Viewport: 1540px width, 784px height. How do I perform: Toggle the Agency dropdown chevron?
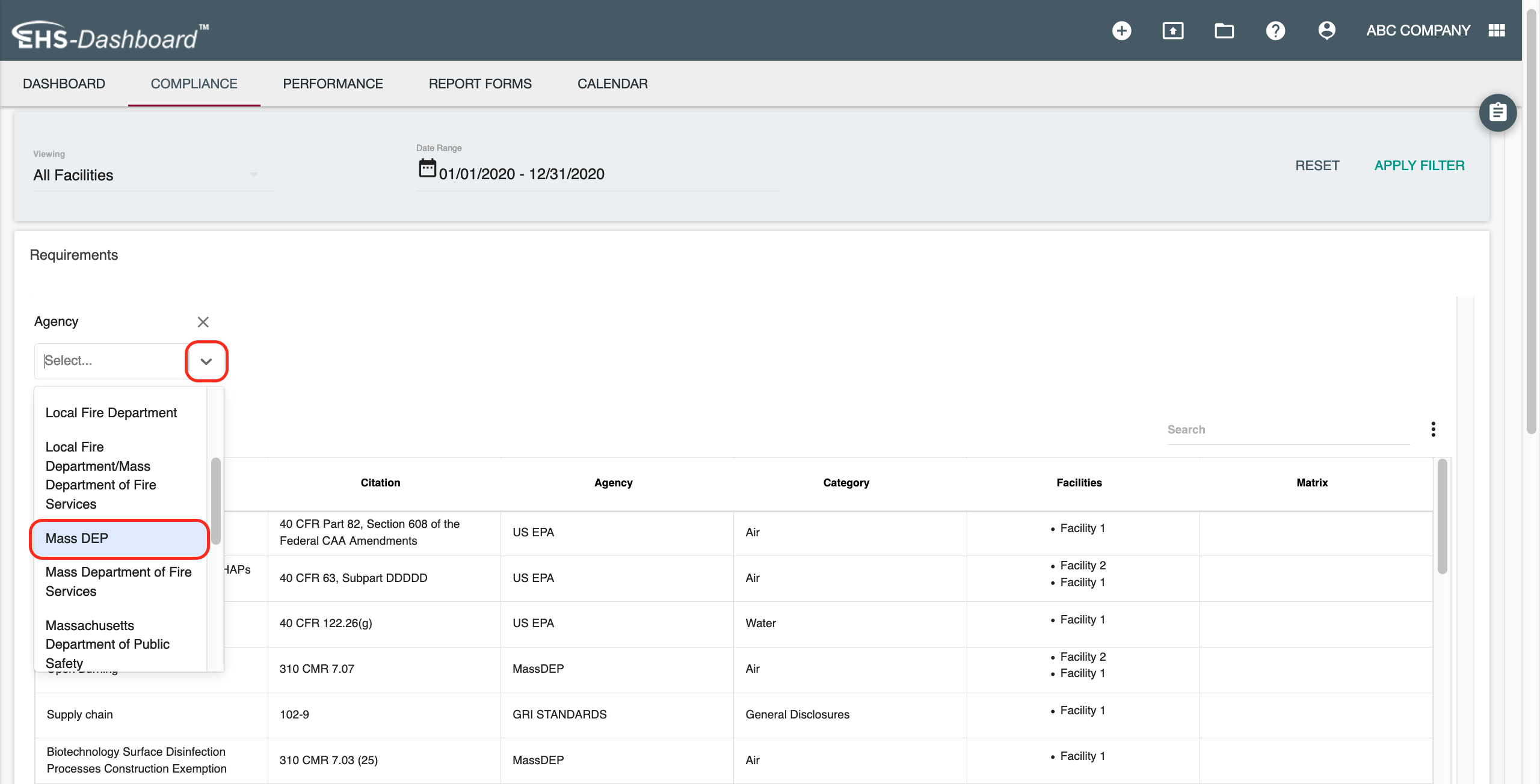pos(206,361)
